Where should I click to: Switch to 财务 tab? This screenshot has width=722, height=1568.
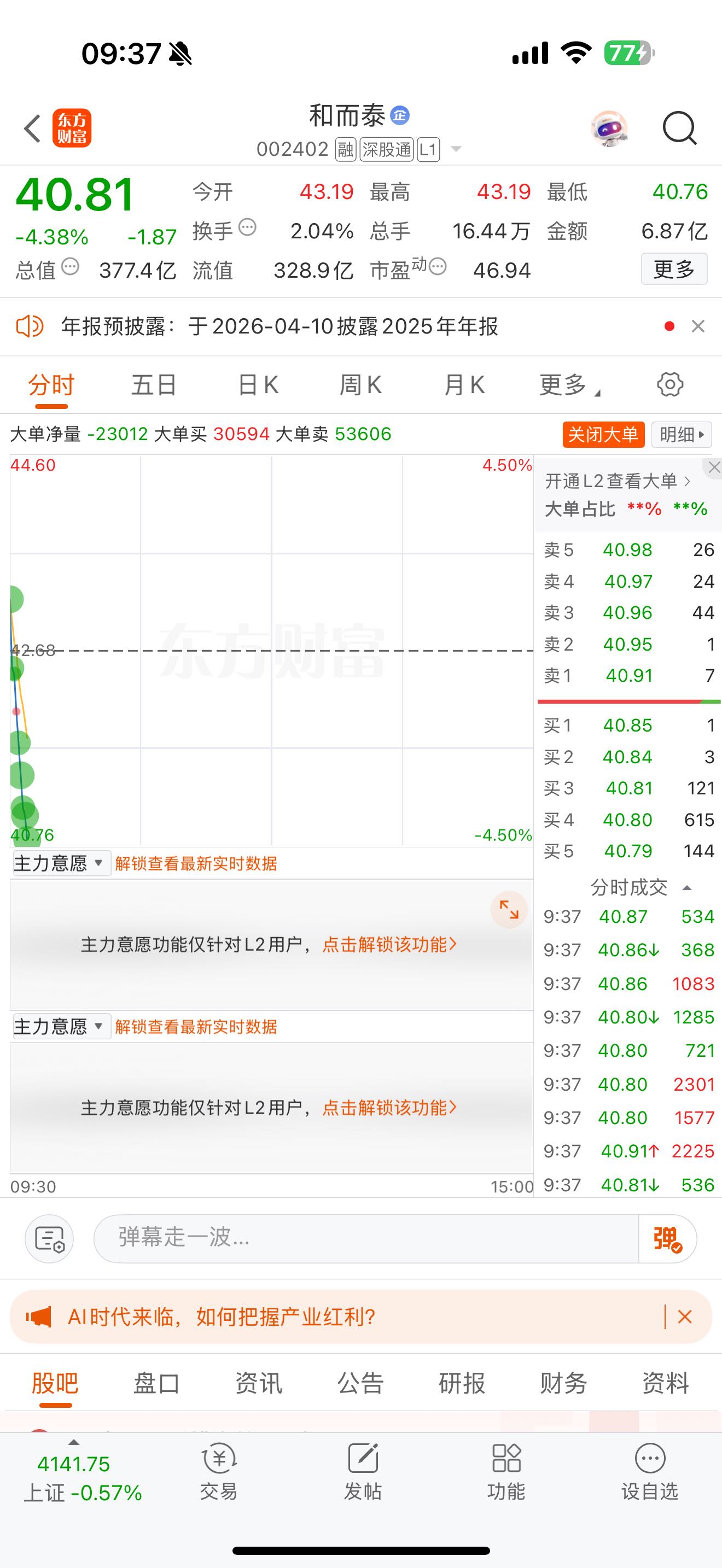[564, 1384]
